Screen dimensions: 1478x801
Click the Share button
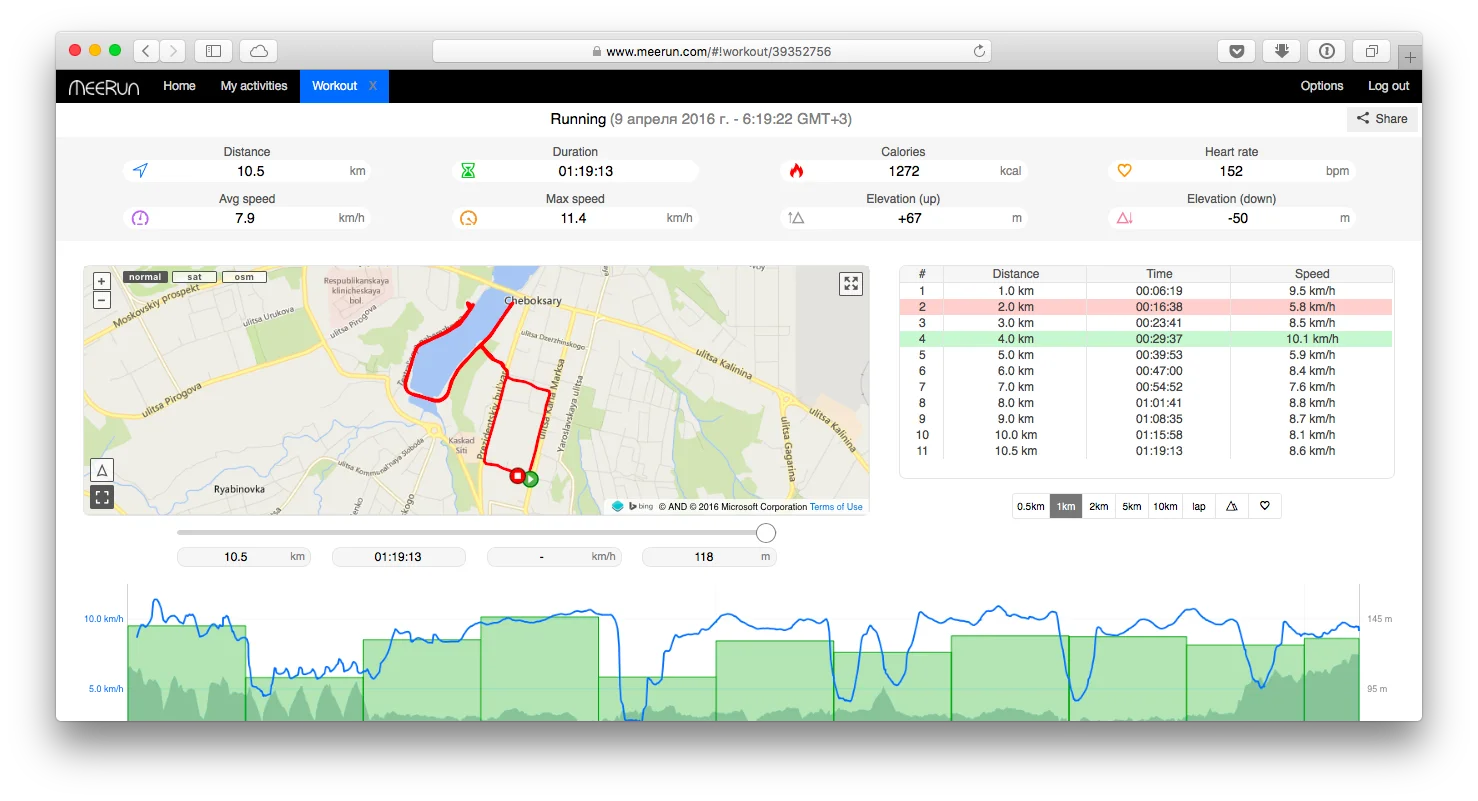[1382, 119]
